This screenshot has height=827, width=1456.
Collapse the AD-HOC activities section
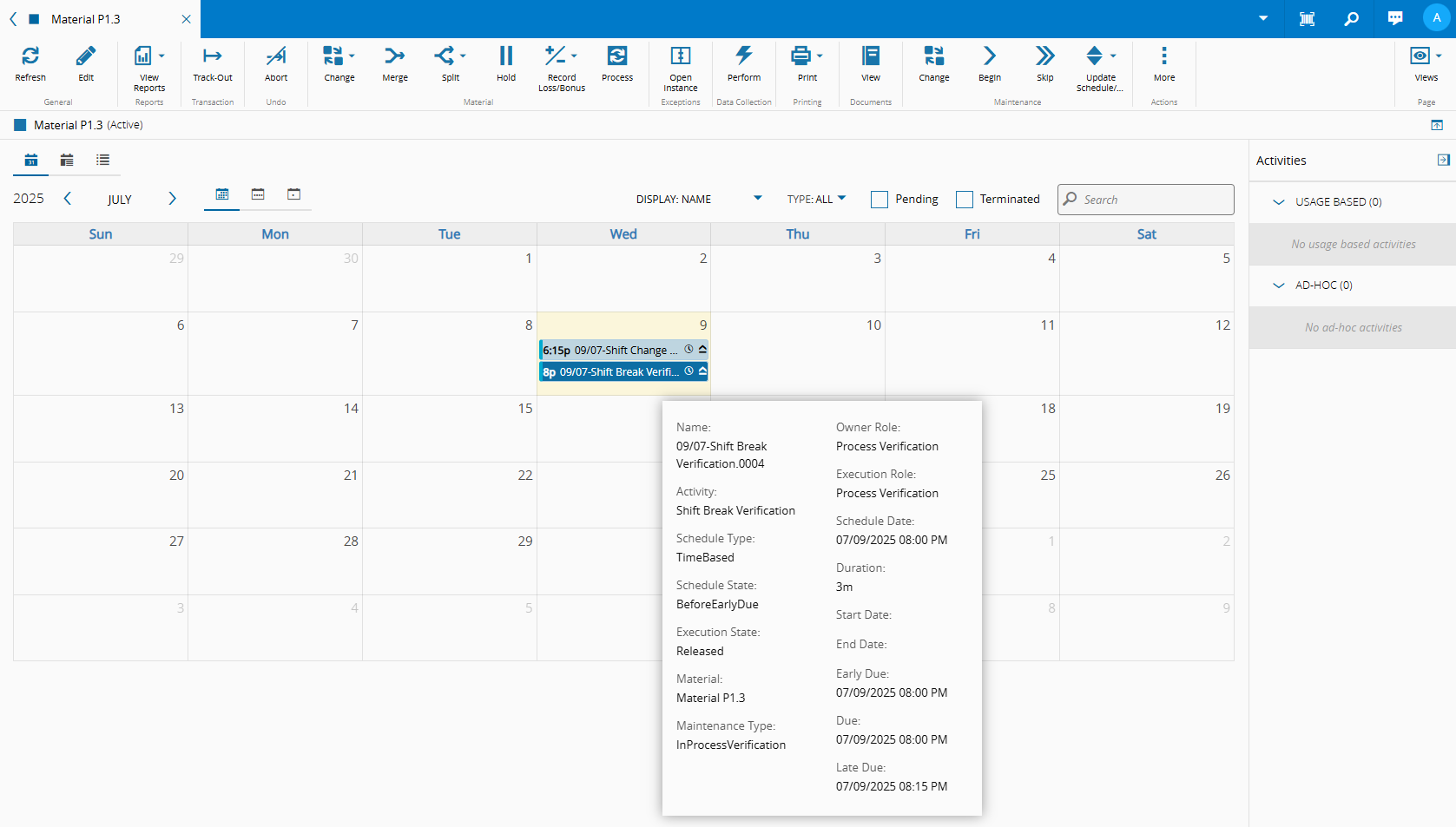tap(1279, 286)
